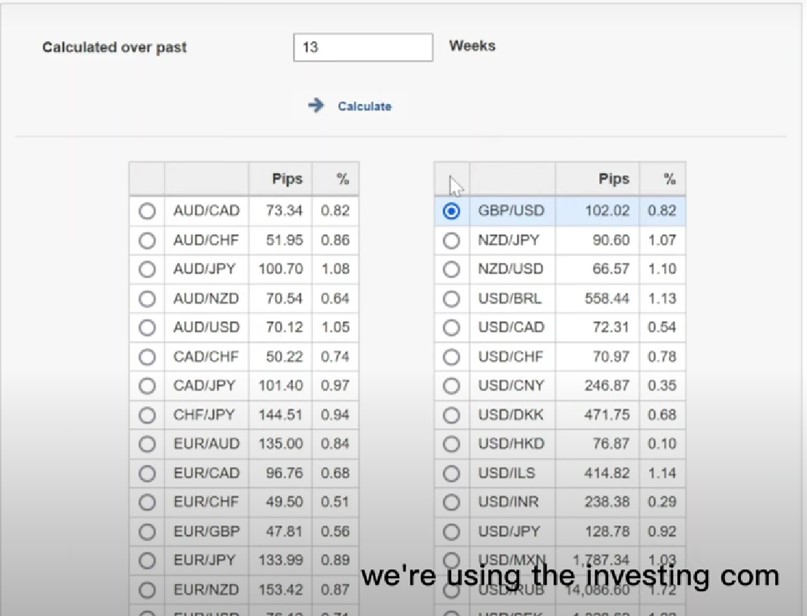Screen dimensions: 807x616
Task: Click the EUR/NZD pair row label
Action: coord(206,589)
